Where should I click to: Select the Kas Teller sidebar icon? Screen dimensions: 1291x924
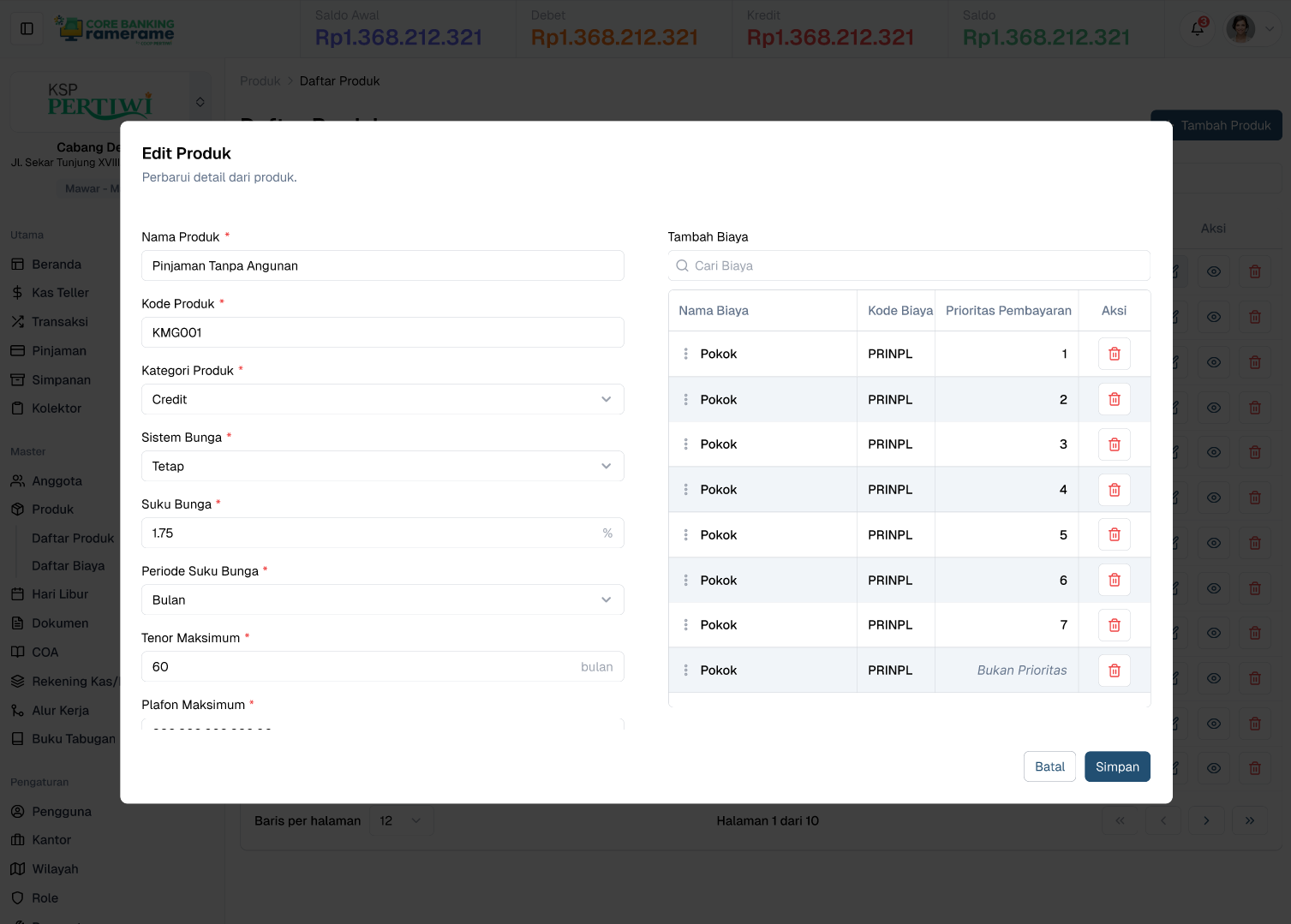coord(17,292)
